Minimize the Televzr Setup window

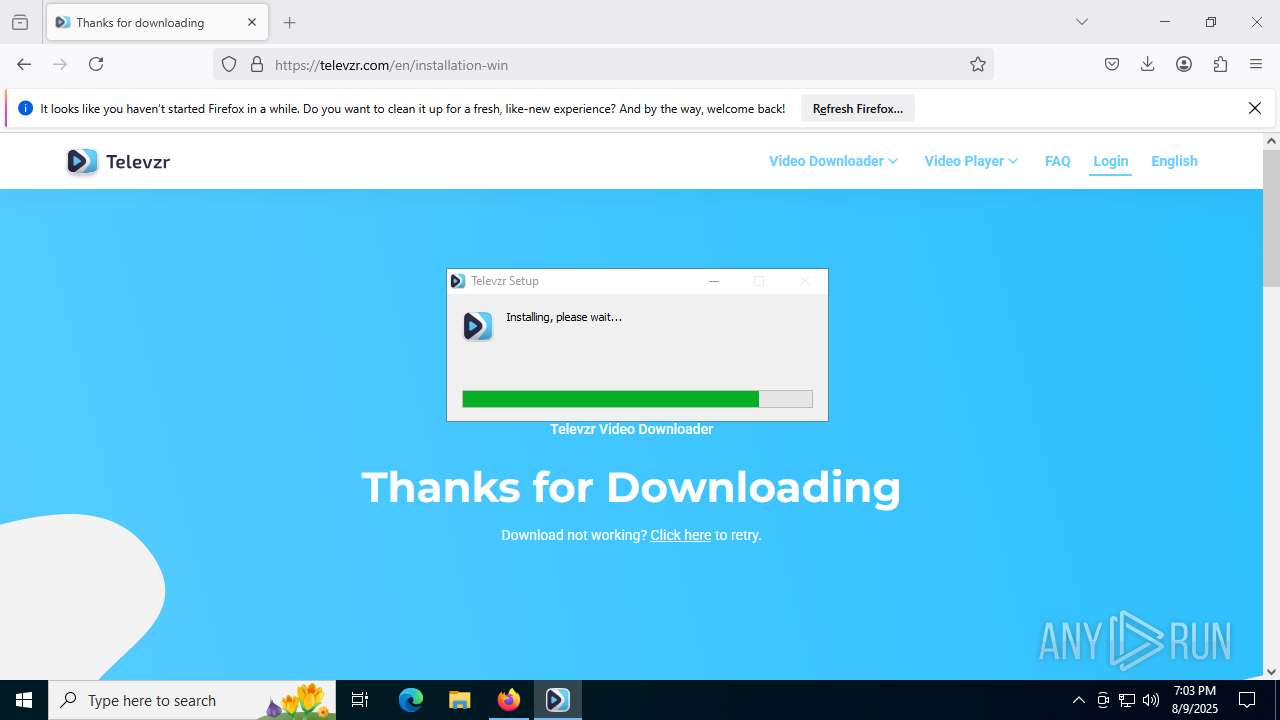point(714,281)
